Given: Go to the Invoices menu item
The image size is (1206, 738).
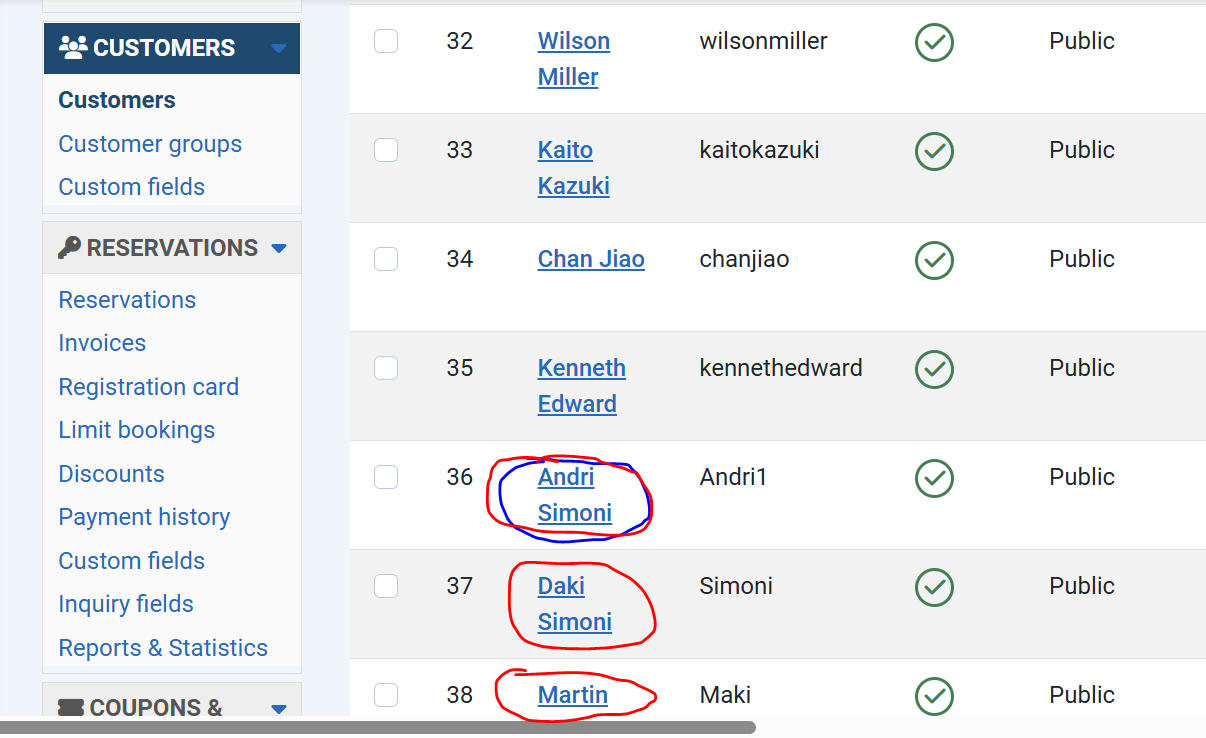Looking at the screenshot, I should click(x=102, y=343).
